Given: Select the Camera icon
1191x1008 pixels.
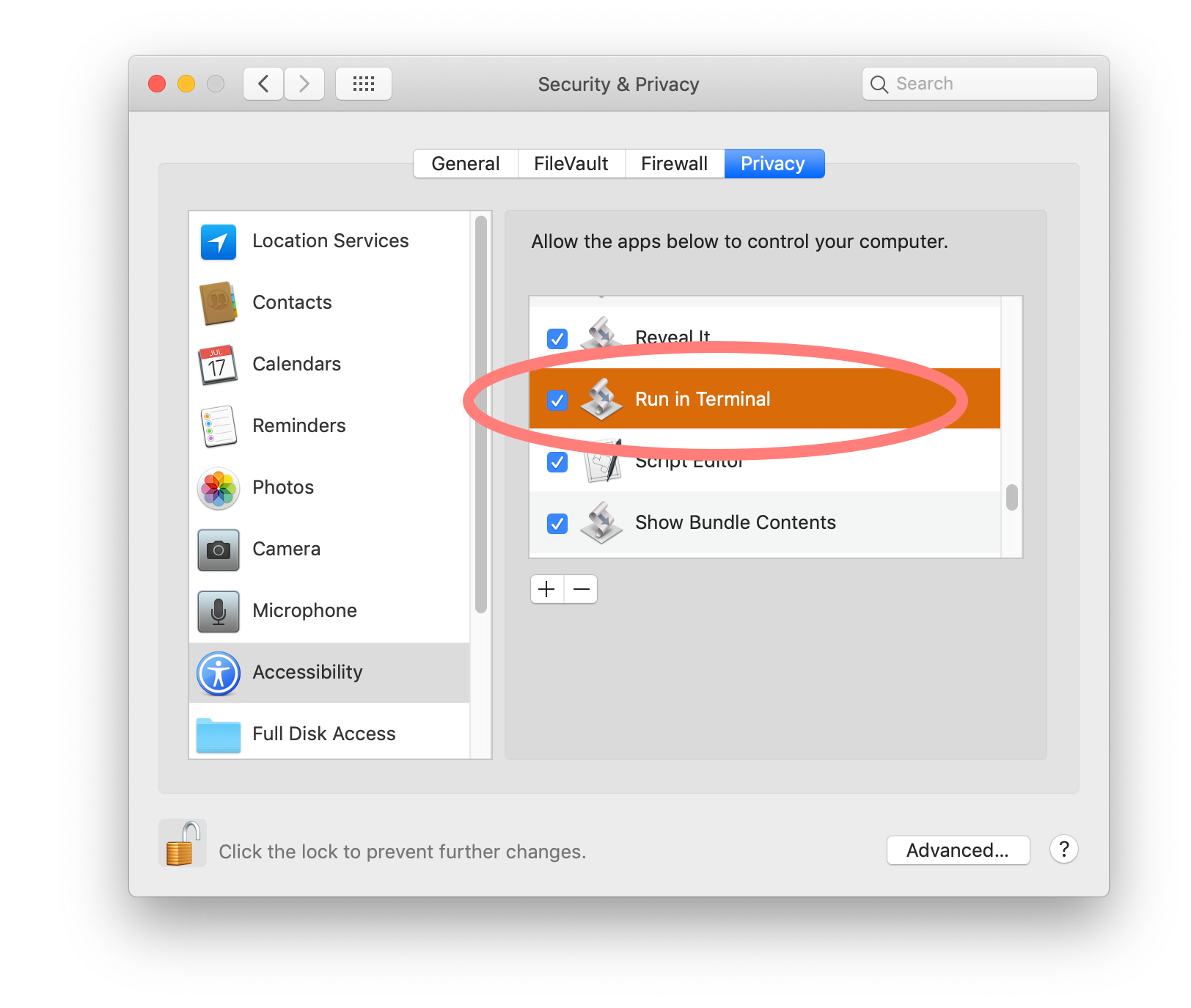Looking at the screenshot, I should (218, 549).
